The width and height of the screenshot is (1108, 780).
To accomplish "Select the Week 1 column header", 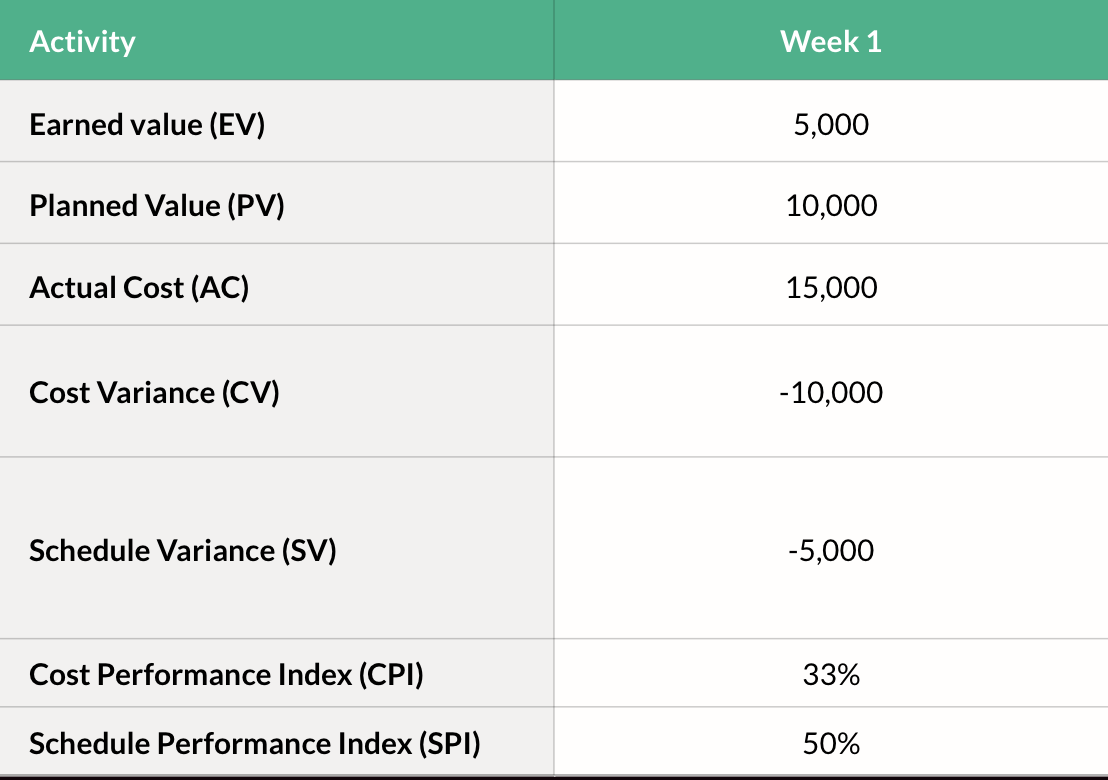I will pos(830,42).
